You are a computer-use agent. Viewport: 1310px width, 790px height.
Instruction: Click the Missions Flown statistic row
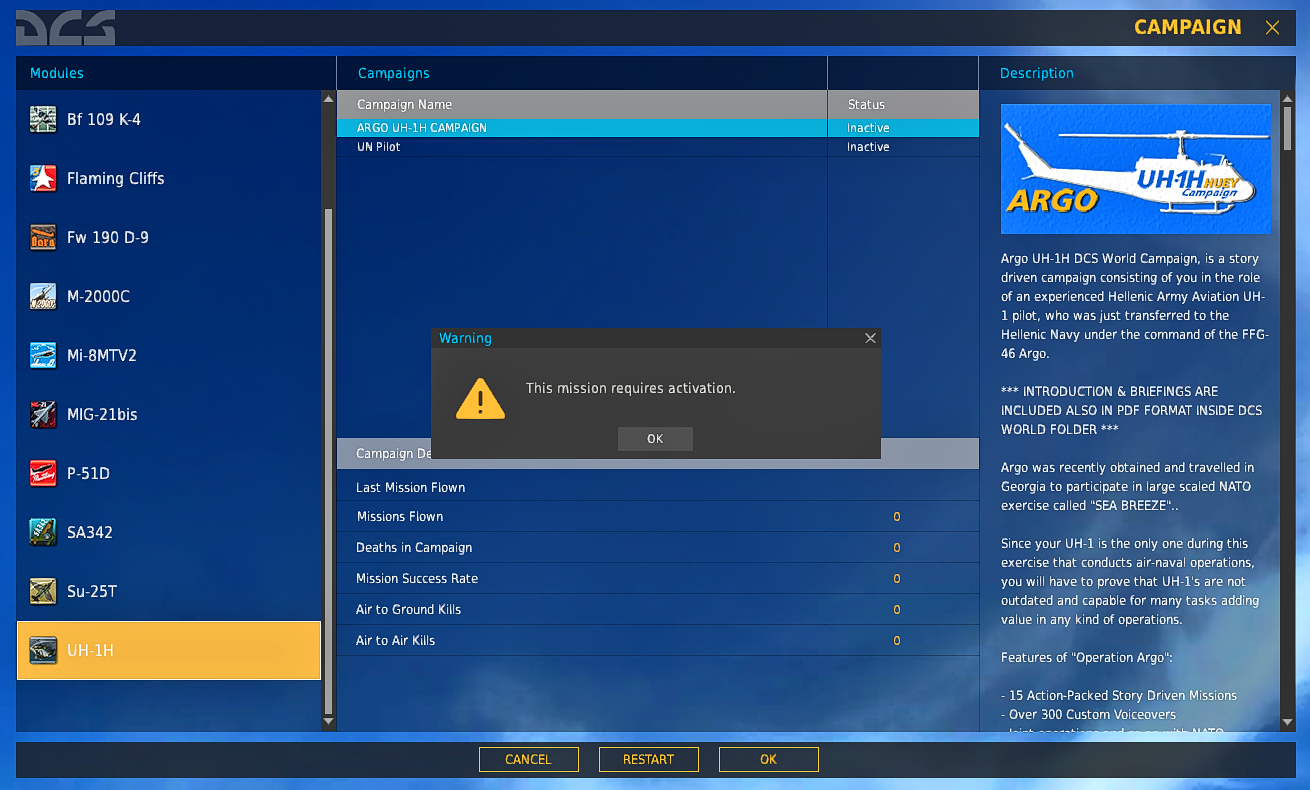point(657,517)
